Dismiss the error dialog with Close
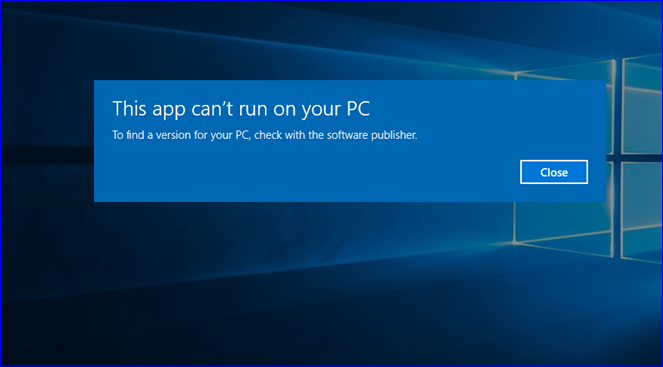Image resolution: width=663 pixels, height=367 pixels. (553, 172)
